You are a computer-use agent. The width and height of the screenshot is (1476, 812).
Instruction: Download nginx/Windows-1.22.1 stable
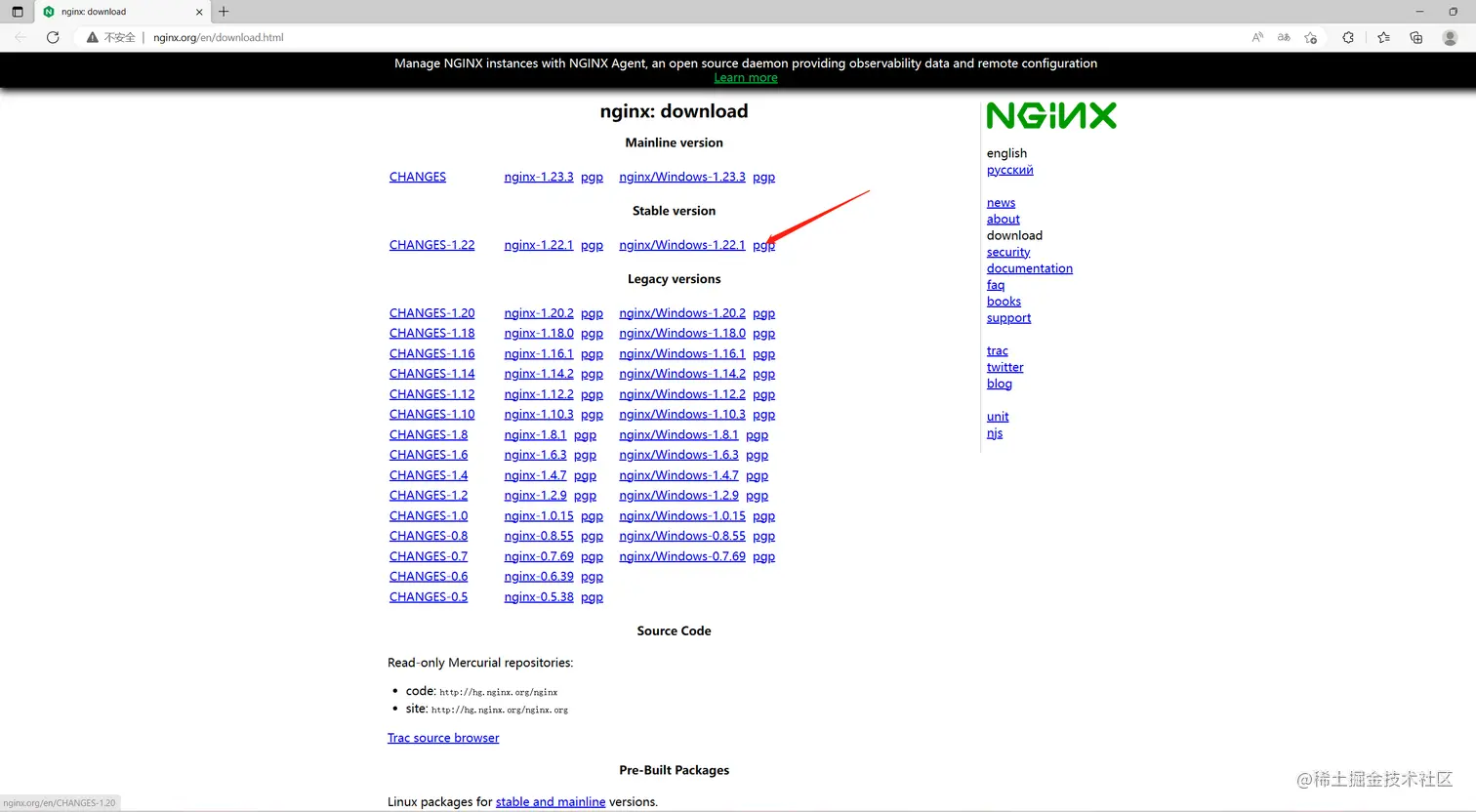point(682,245)
